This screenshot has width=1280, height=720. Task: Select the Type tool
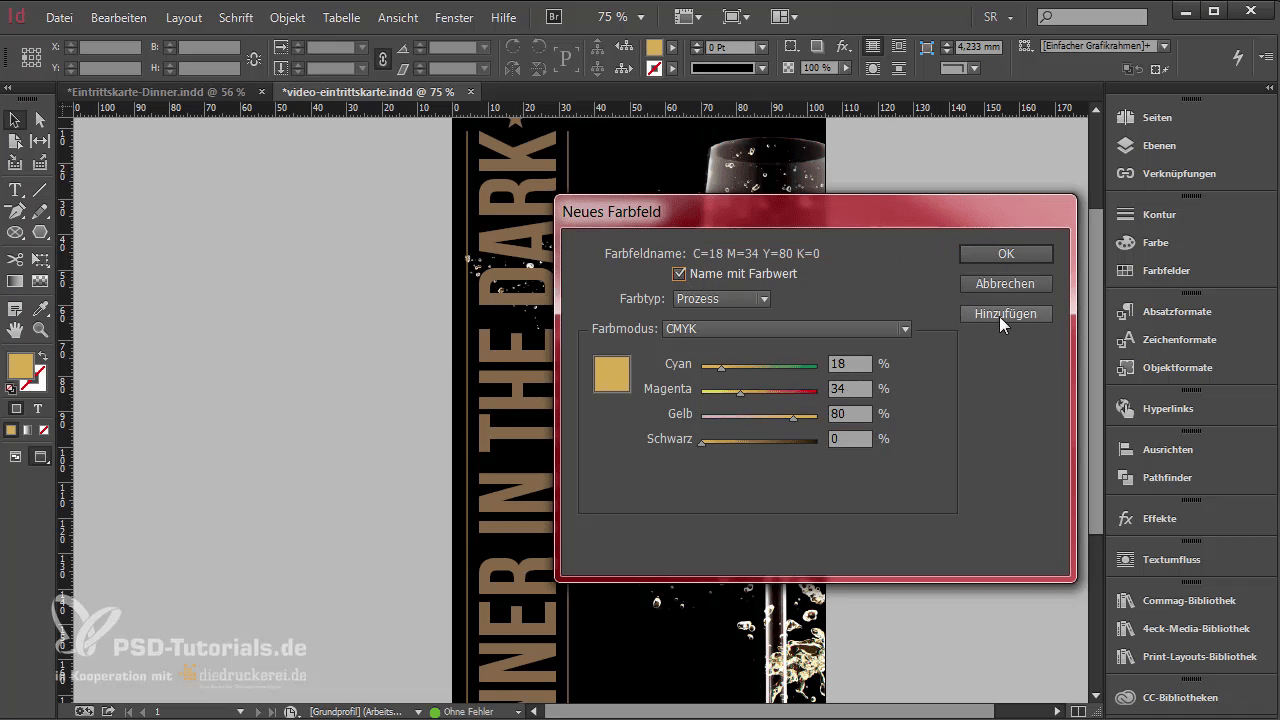[x=15, y=190]
